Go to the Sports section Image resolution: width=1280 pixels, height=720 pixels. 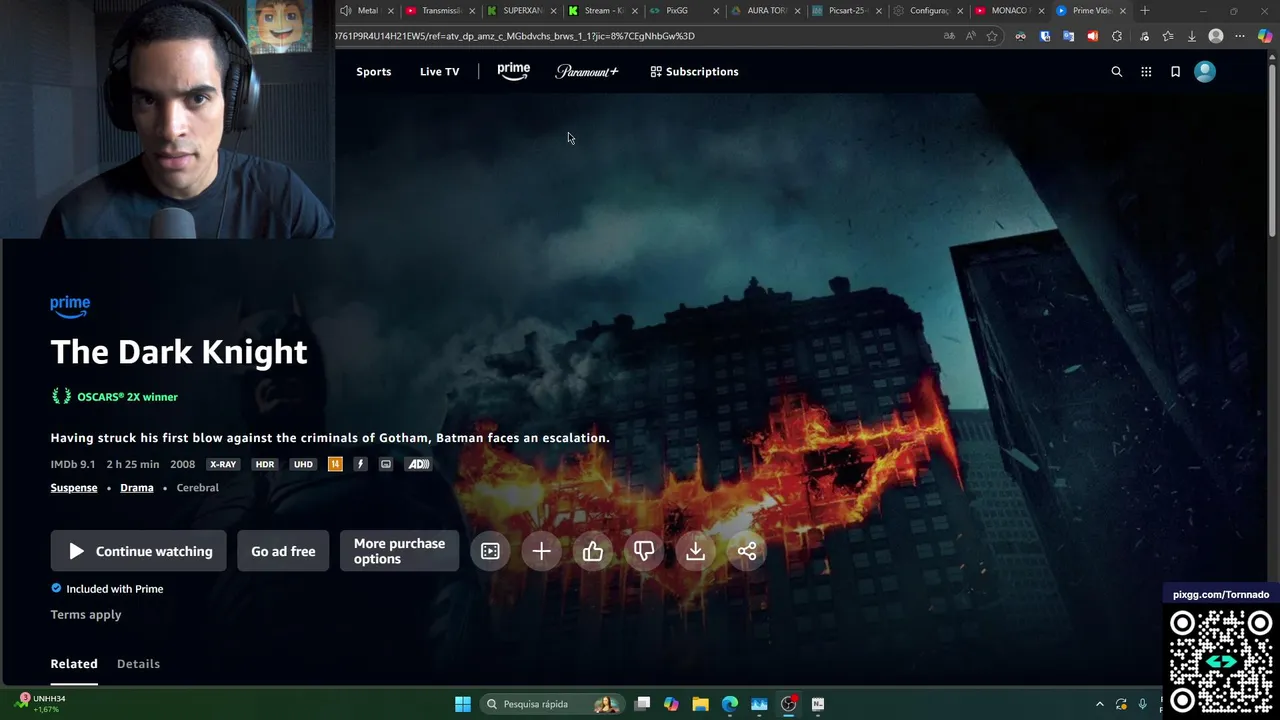point(374,72)
